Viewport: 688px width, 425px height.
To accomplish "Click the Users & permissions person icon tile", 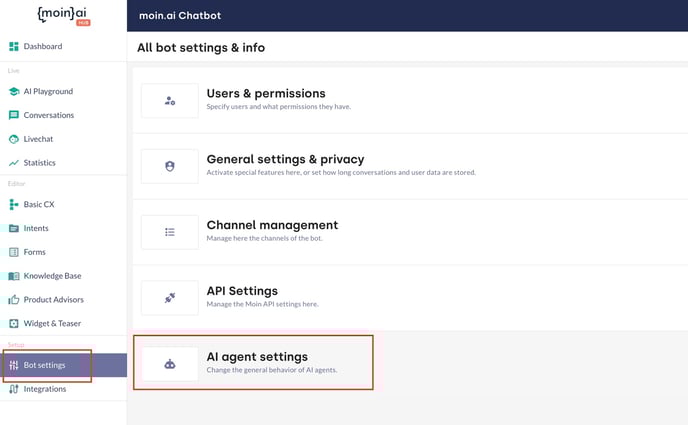I will click(x=170, y=101).
